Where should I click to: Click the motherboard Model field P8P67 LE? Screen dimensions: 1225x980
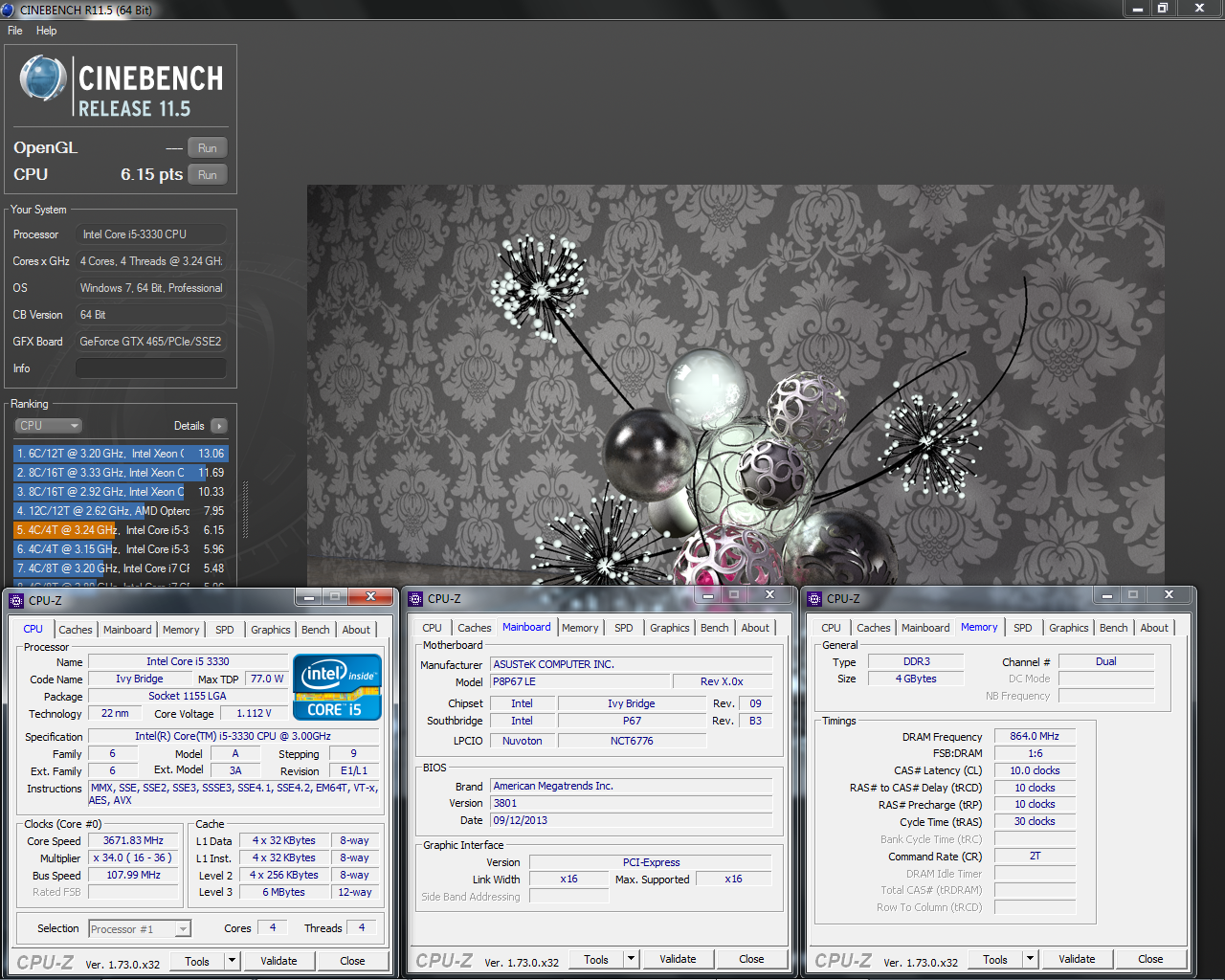pos(580,682)
